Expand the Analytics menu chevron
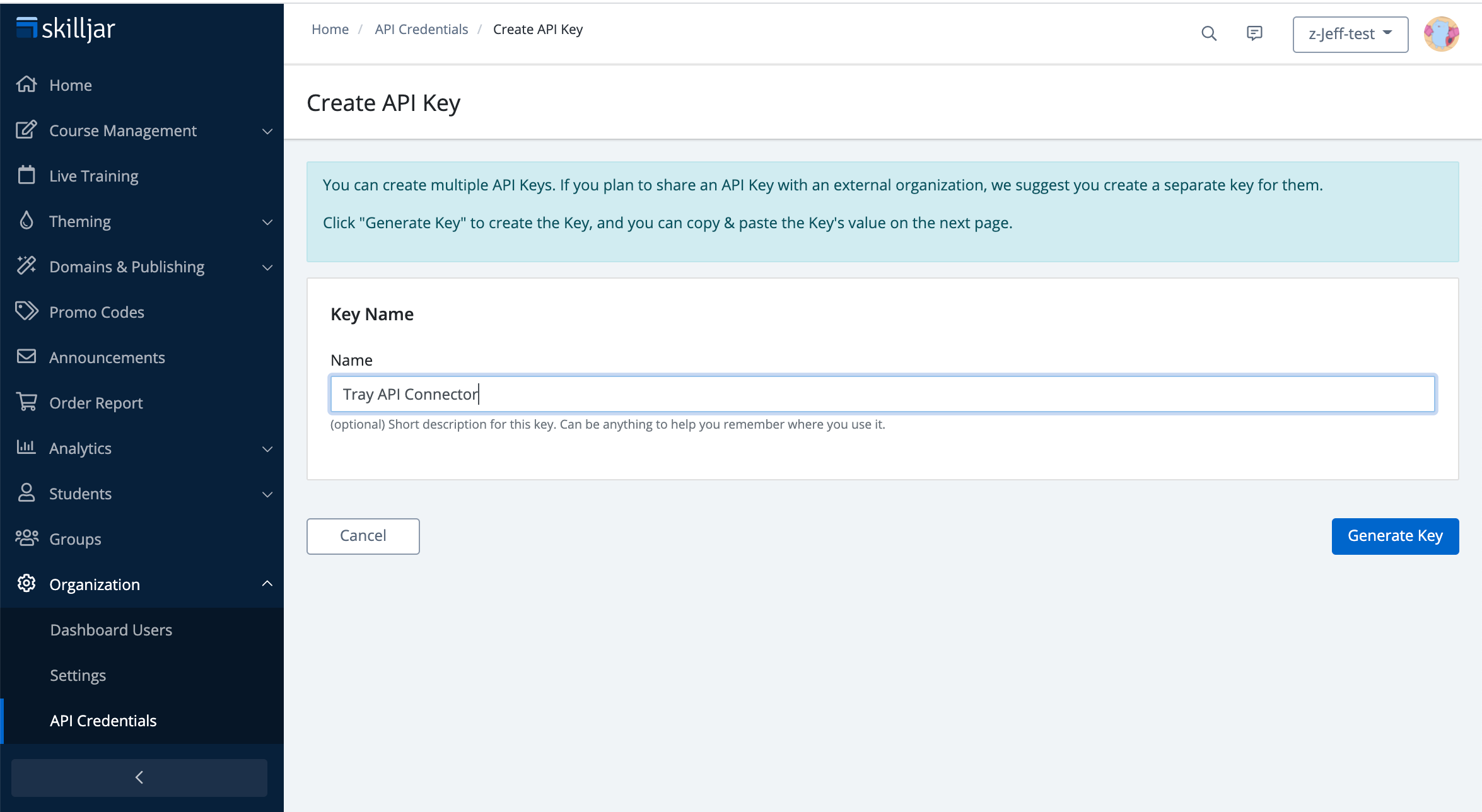The image size is (1482, 812). pos(267,449)
